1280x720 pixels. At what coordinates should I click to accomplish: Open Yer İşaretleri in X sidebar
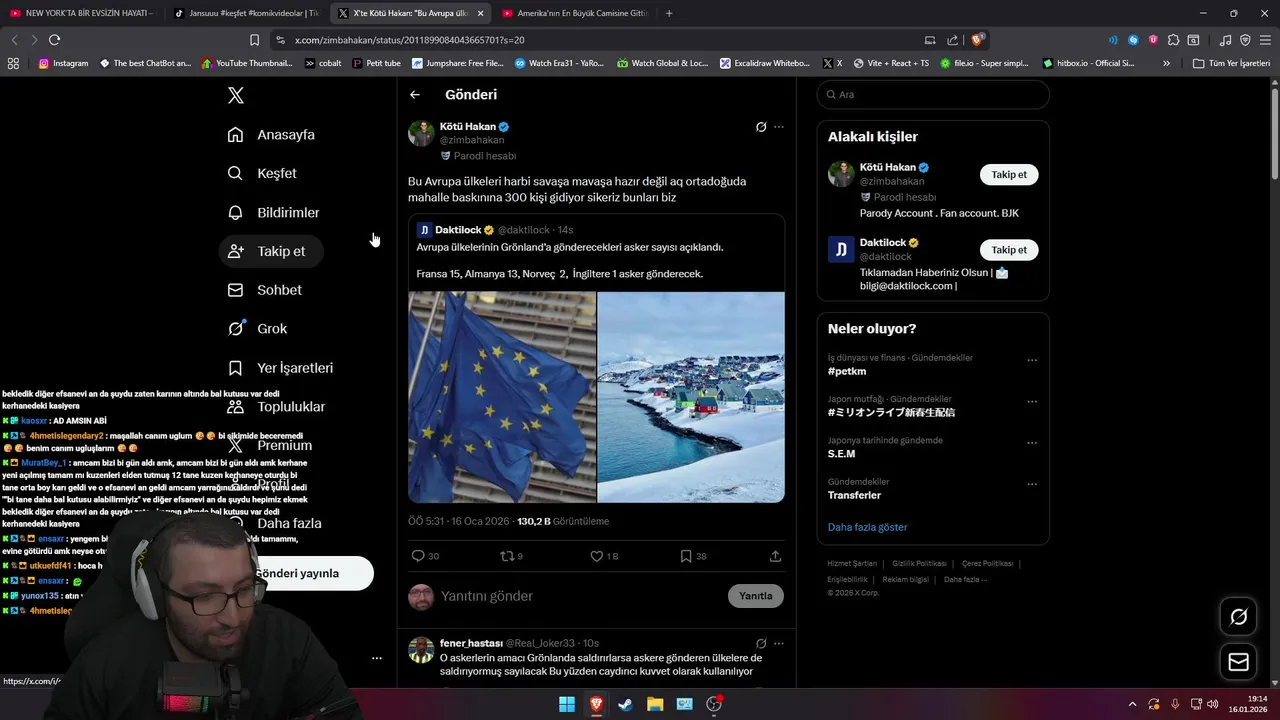[x=281, y=367]
